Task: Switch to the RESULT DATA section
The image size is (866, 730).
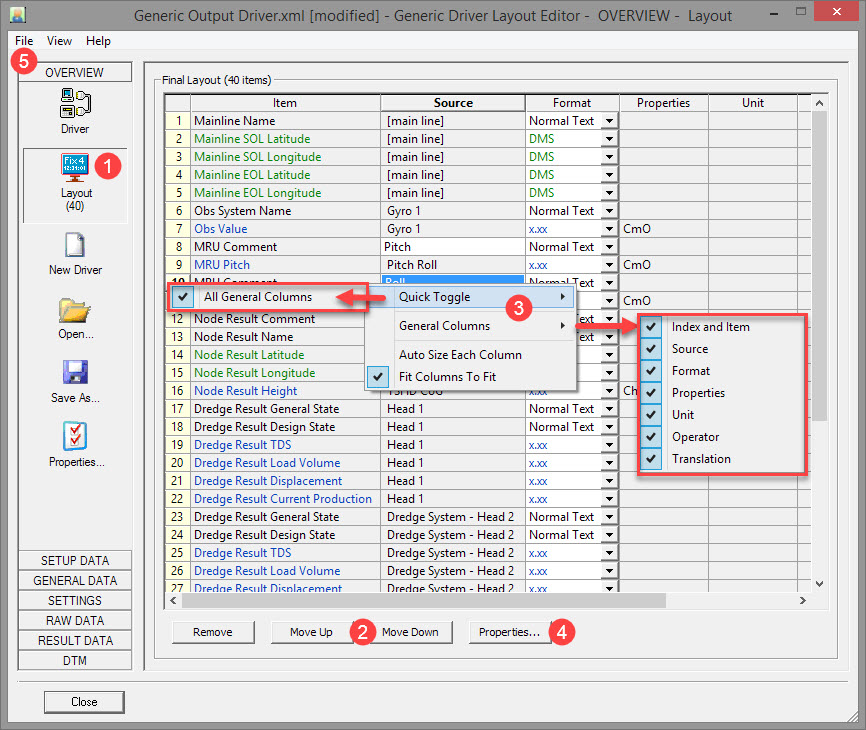Action: click(x=75, y=641)
